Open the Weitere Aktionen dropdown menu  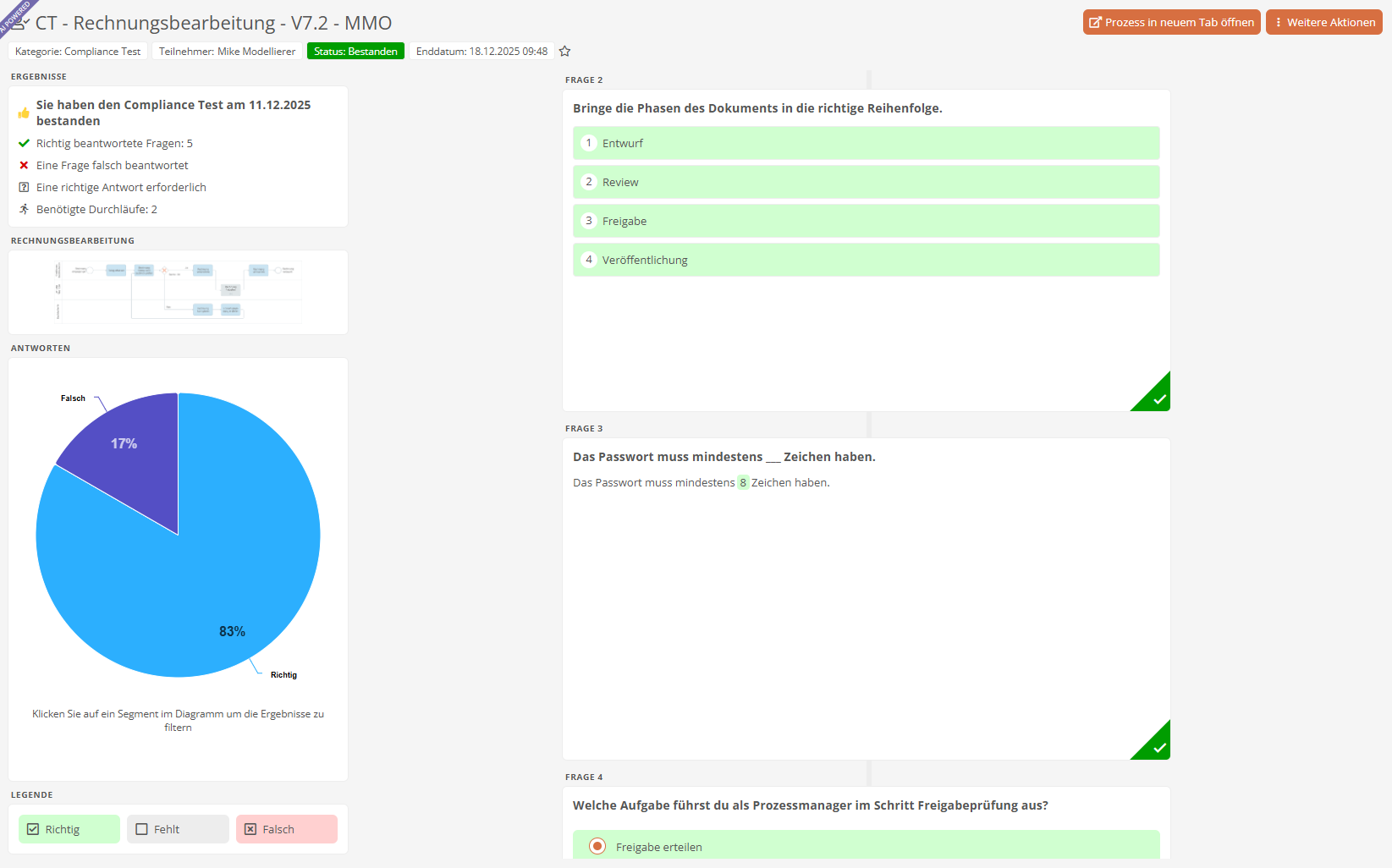1323,23
